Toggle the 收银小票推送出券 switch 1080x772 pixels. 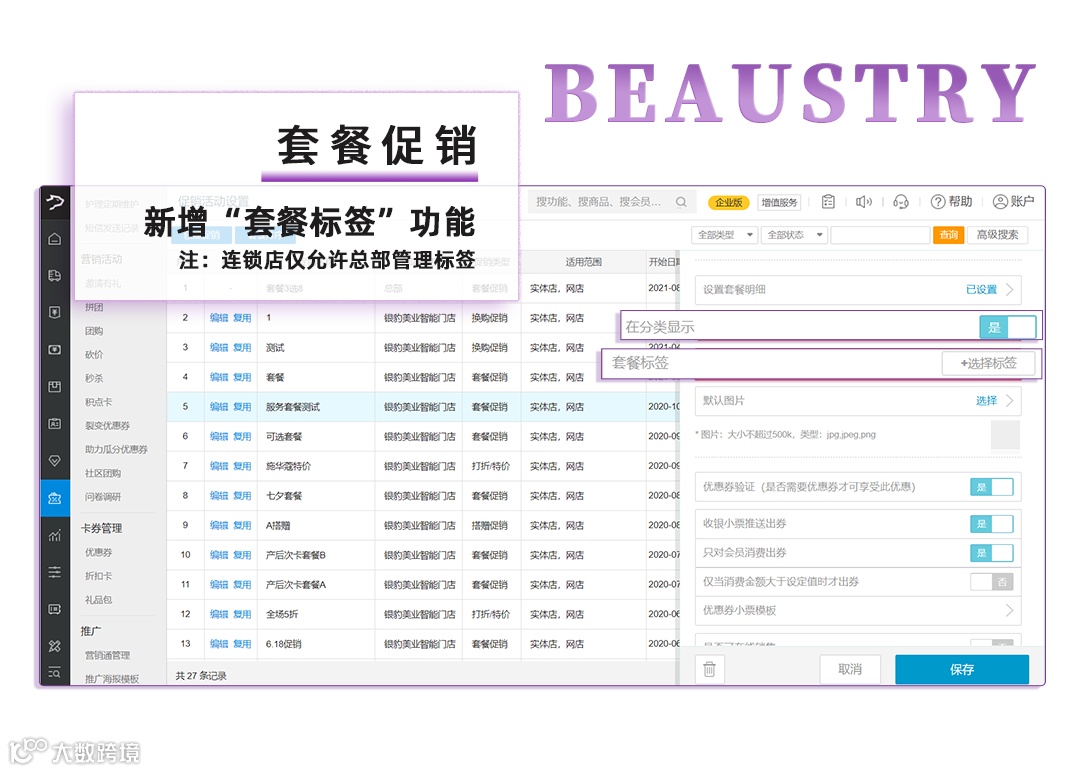[992, 524]
